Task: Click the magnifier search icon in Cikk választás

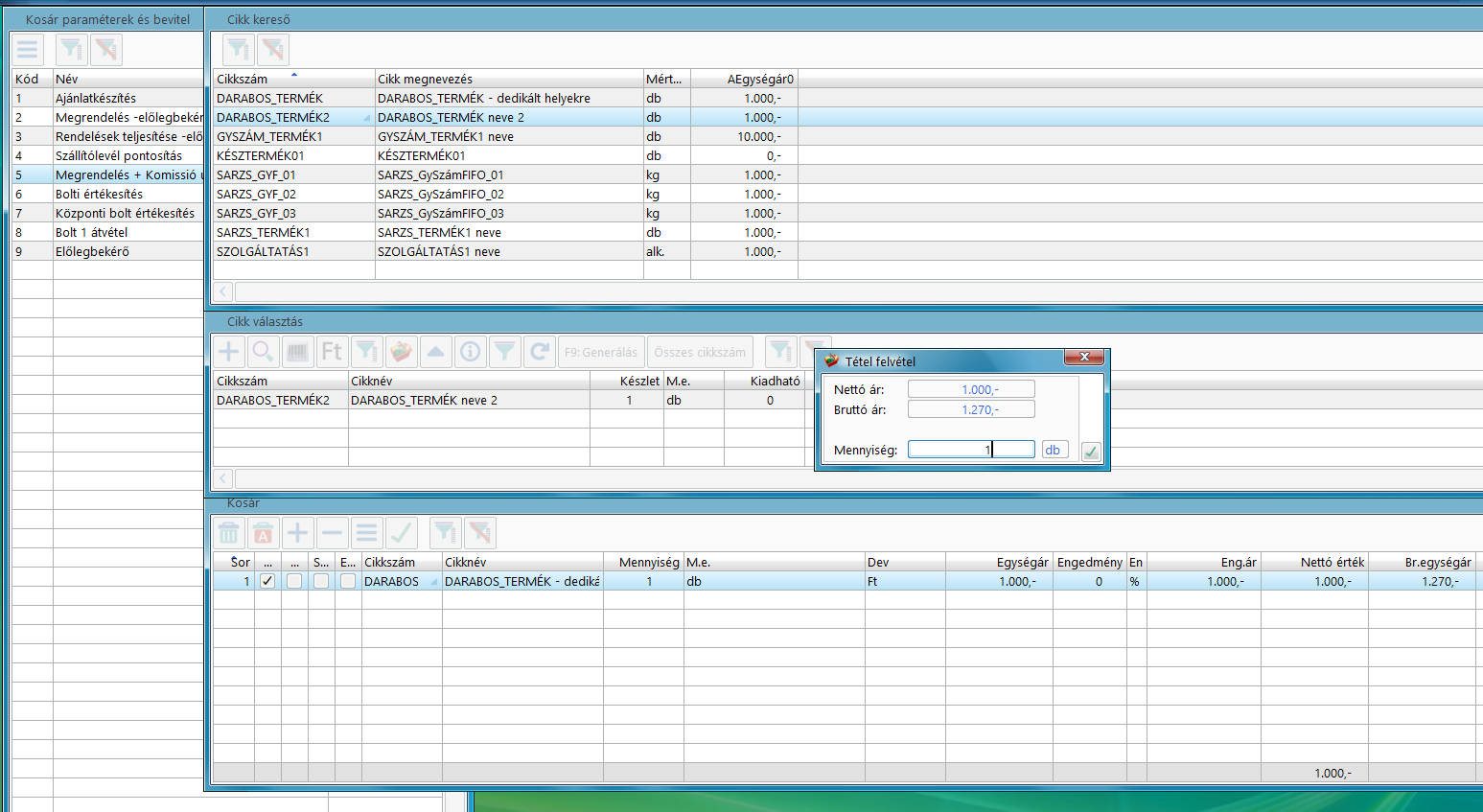Action: [263, 352]
